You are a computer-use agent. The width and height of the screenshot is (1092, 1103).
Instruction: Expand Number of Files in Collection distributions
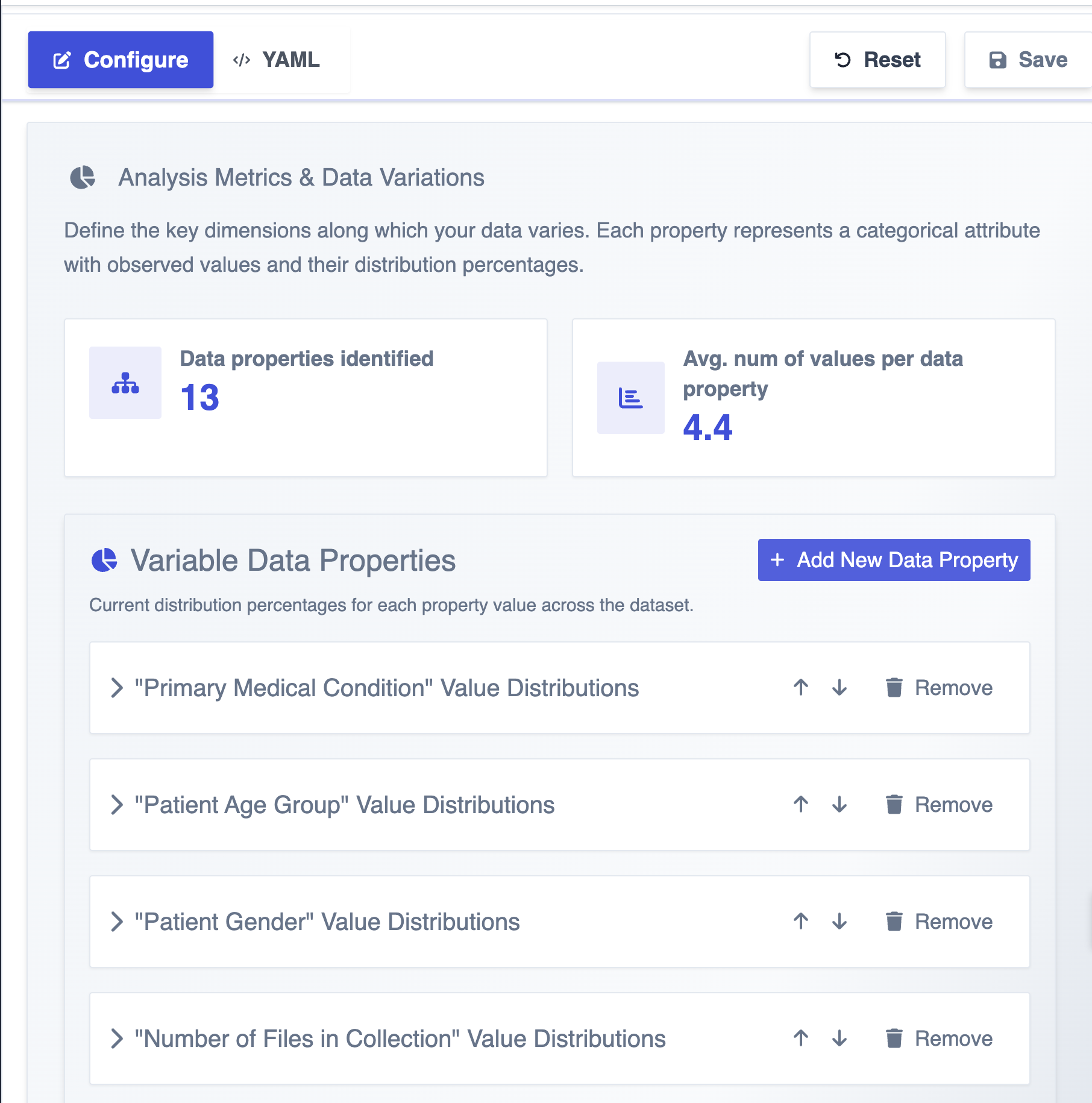point(117,1039)
